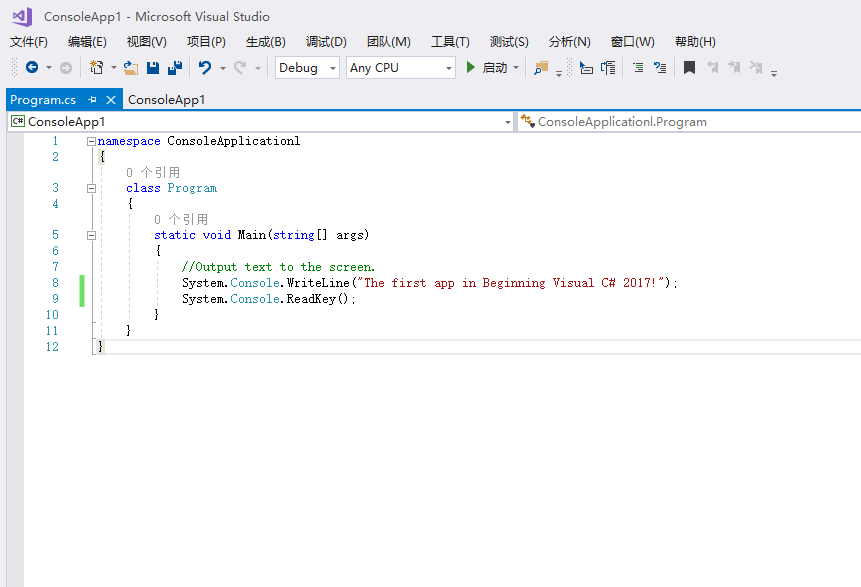Open the redo history dropdown arrow

point(258,68)
